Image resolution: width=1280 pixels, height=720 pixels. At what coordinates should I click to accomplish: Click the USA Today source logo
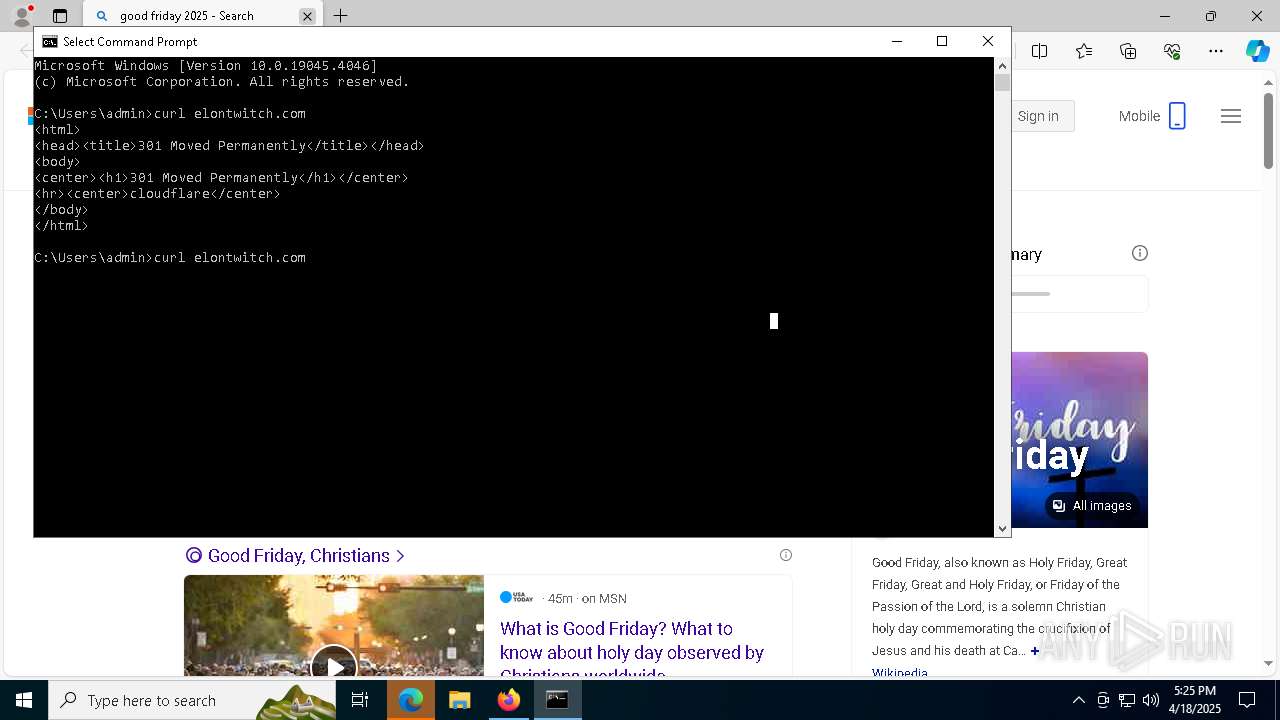point(517,598)
